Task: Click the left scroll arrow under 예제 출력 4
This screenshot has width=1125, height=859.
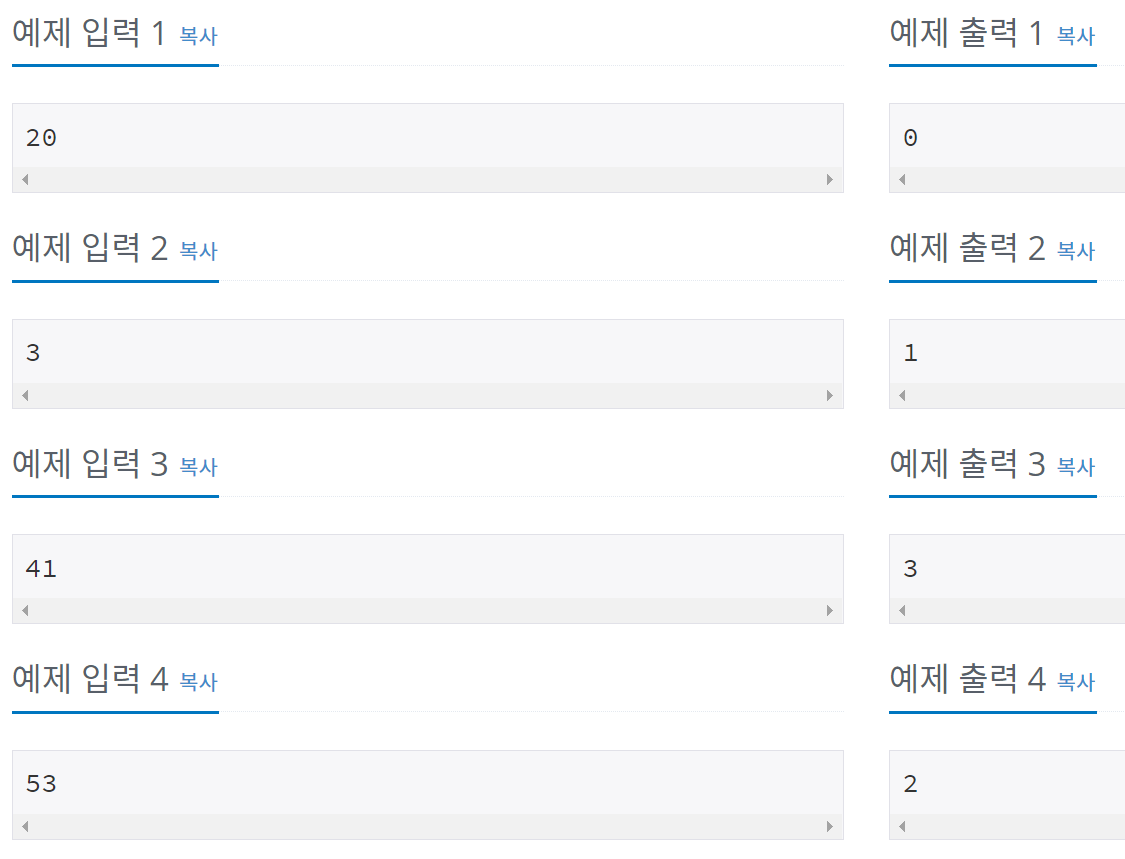Action: tap(901, 825)
